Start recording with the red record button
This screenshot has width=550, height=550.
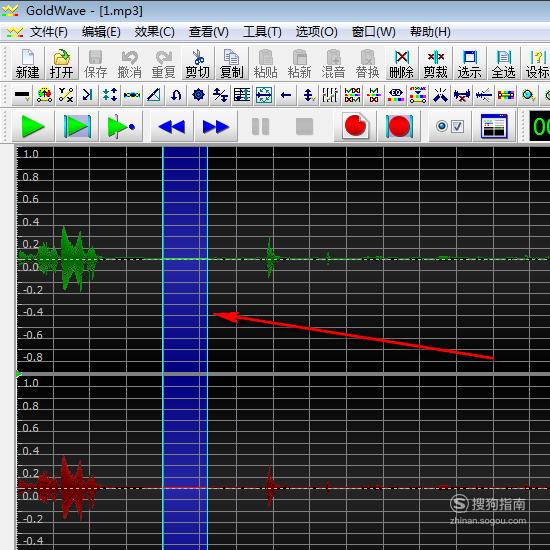(355, 126)
